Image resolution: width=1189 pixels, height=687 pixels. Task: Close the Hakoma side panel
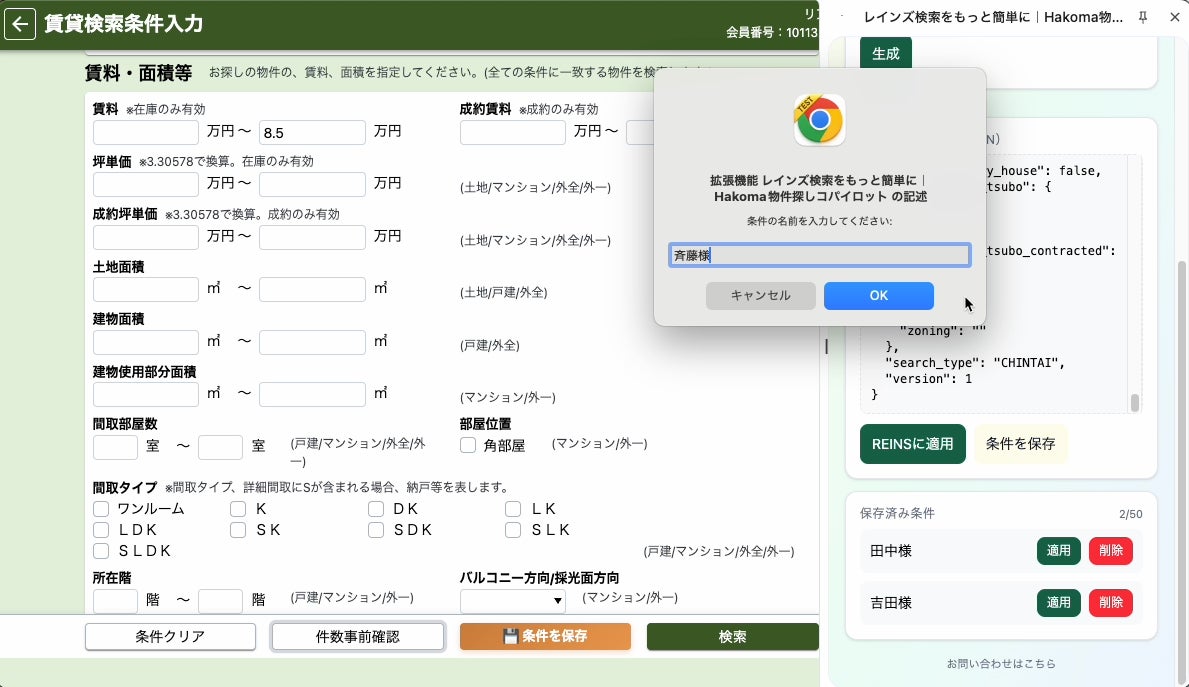pos(1174,17)
